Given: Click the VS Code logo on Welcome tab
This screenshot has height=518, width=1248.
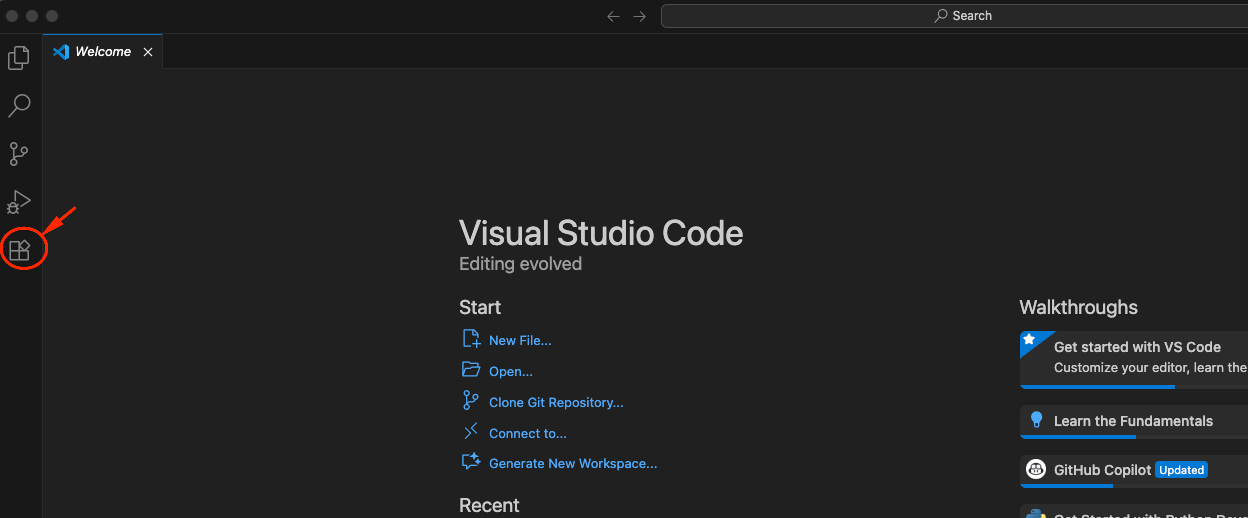Looking at the screenshot, I should pos(61,51).
